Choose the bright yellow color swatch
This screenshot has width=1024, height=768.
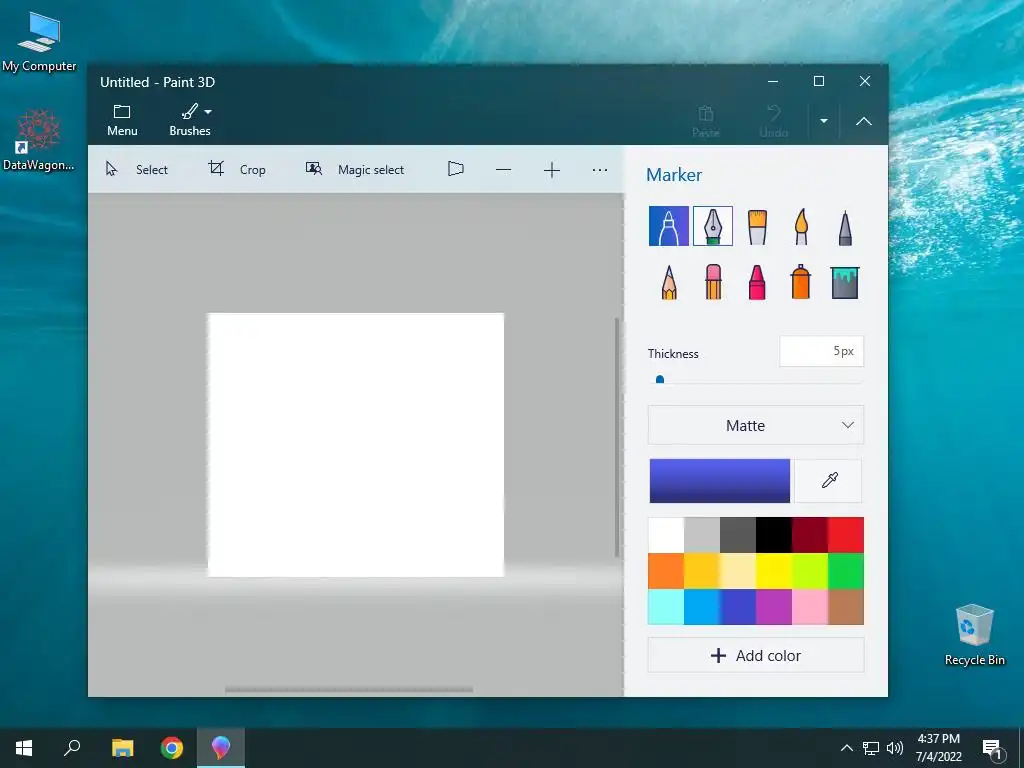pyautogui.click(x=774, y=571)
